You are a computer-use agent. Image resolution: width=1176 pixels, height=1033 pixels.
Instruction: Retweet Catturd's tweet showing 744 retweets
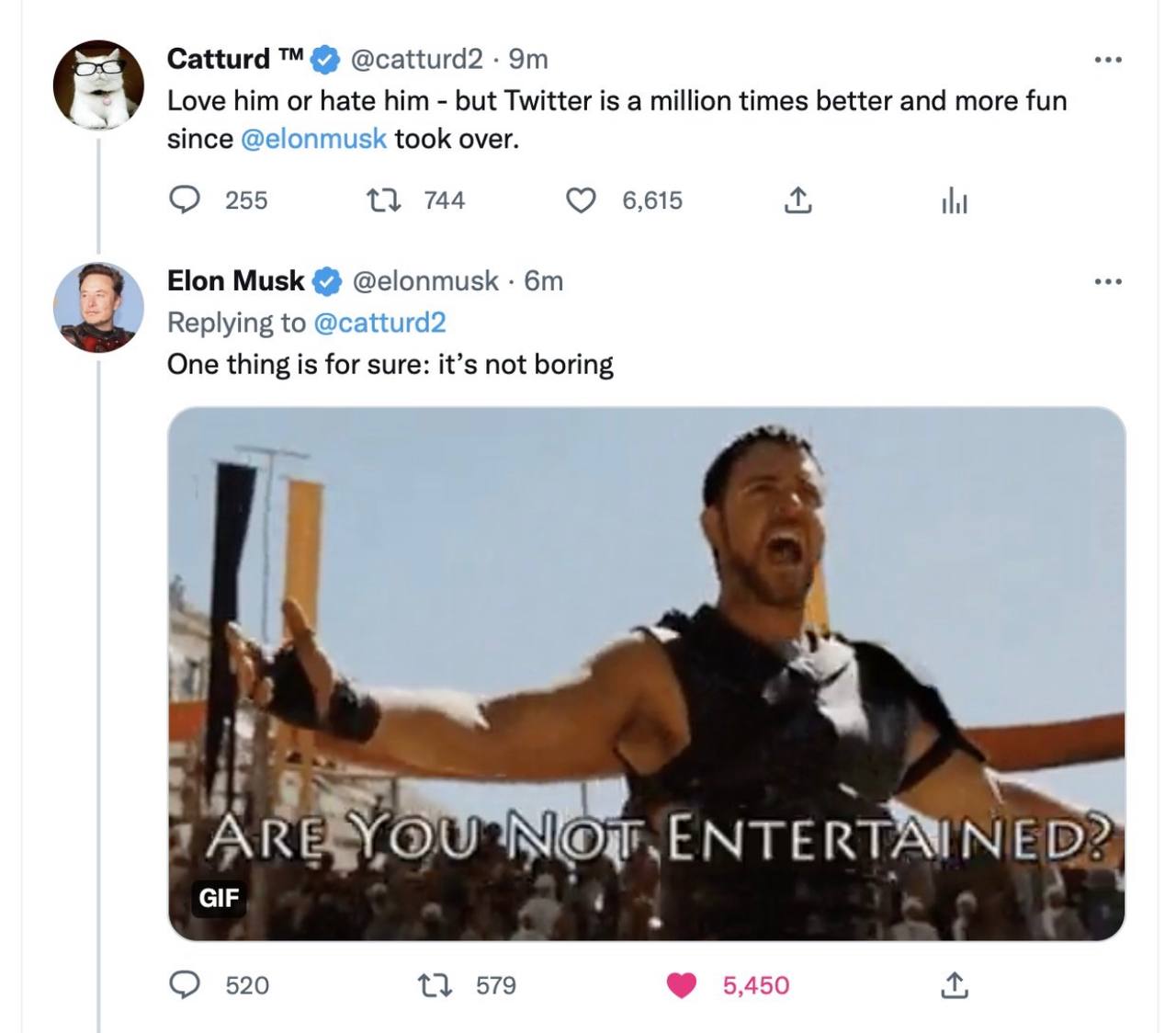(378, 199)
